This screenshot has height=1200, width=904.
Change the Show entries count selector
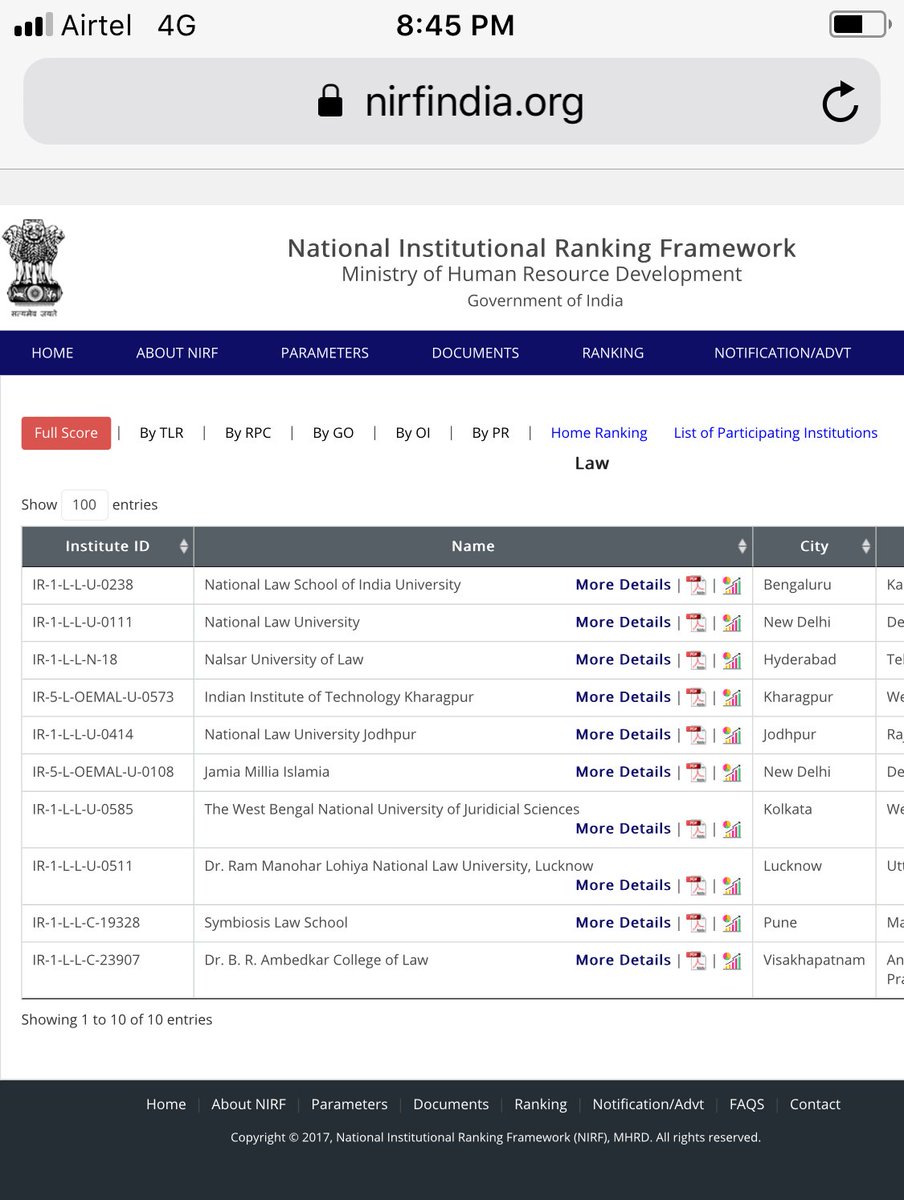coord(84,505)
